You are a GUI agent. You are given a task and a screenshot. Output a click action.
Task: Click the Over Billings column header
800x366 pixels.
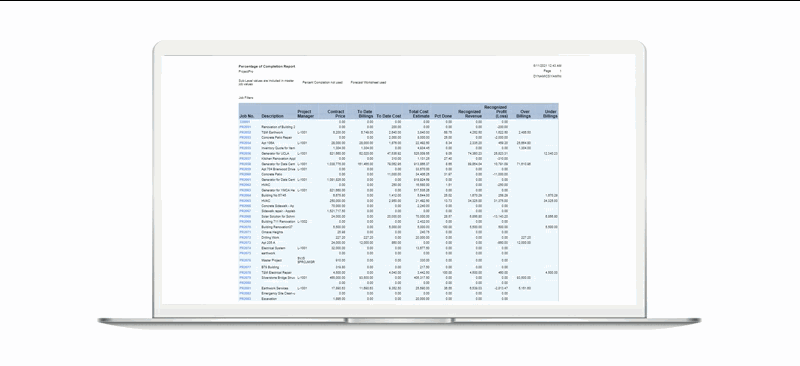pos(522,113)
